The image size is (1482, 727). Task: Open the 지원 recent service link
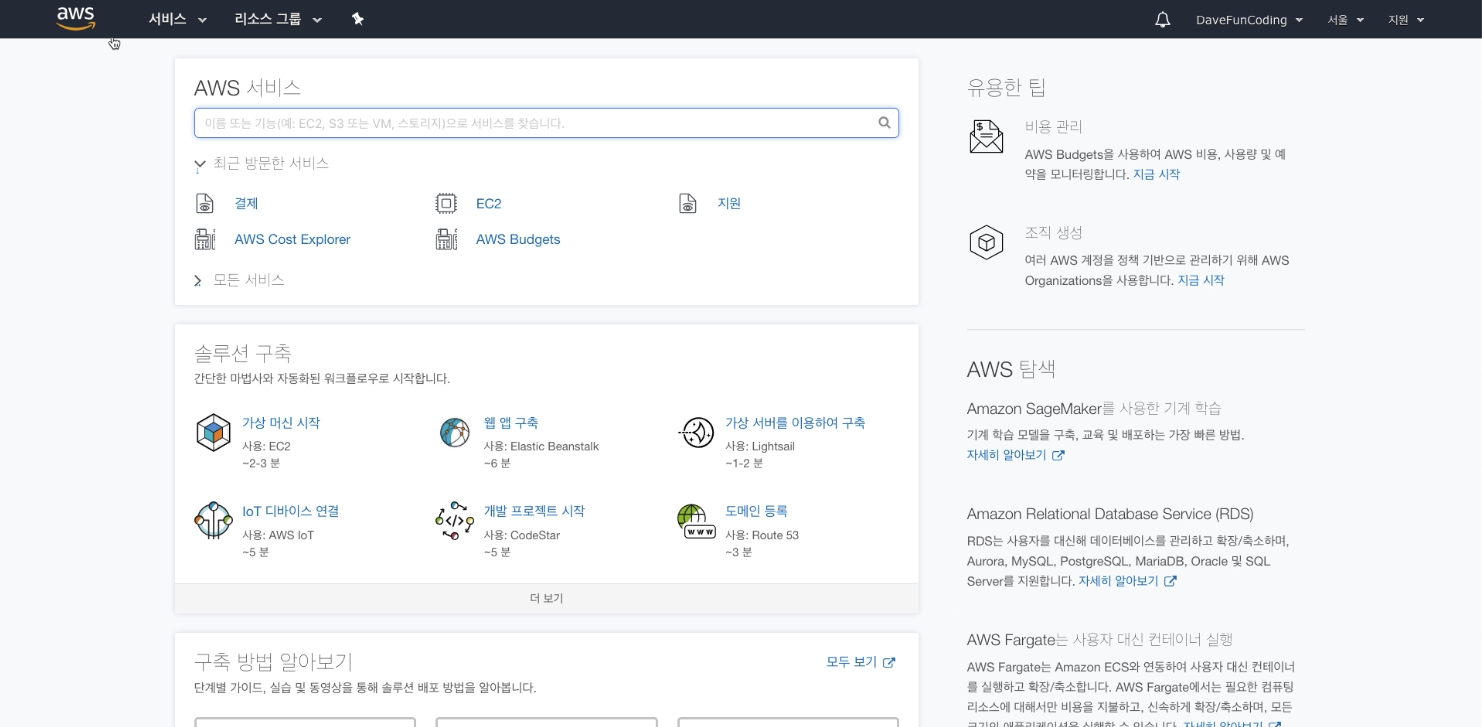729,203
